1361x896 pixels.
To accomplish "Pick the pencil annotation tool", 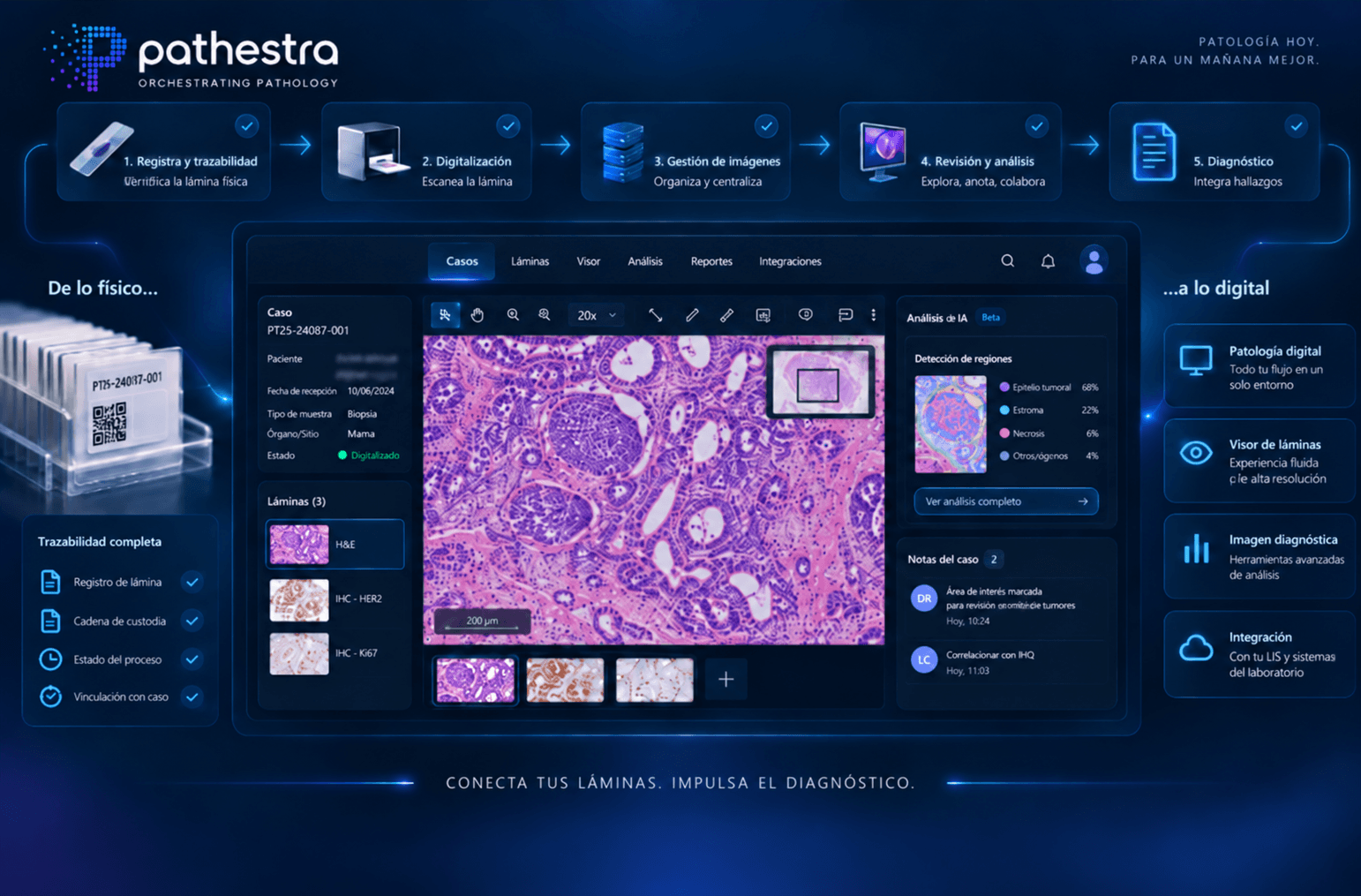I will 692,315.
